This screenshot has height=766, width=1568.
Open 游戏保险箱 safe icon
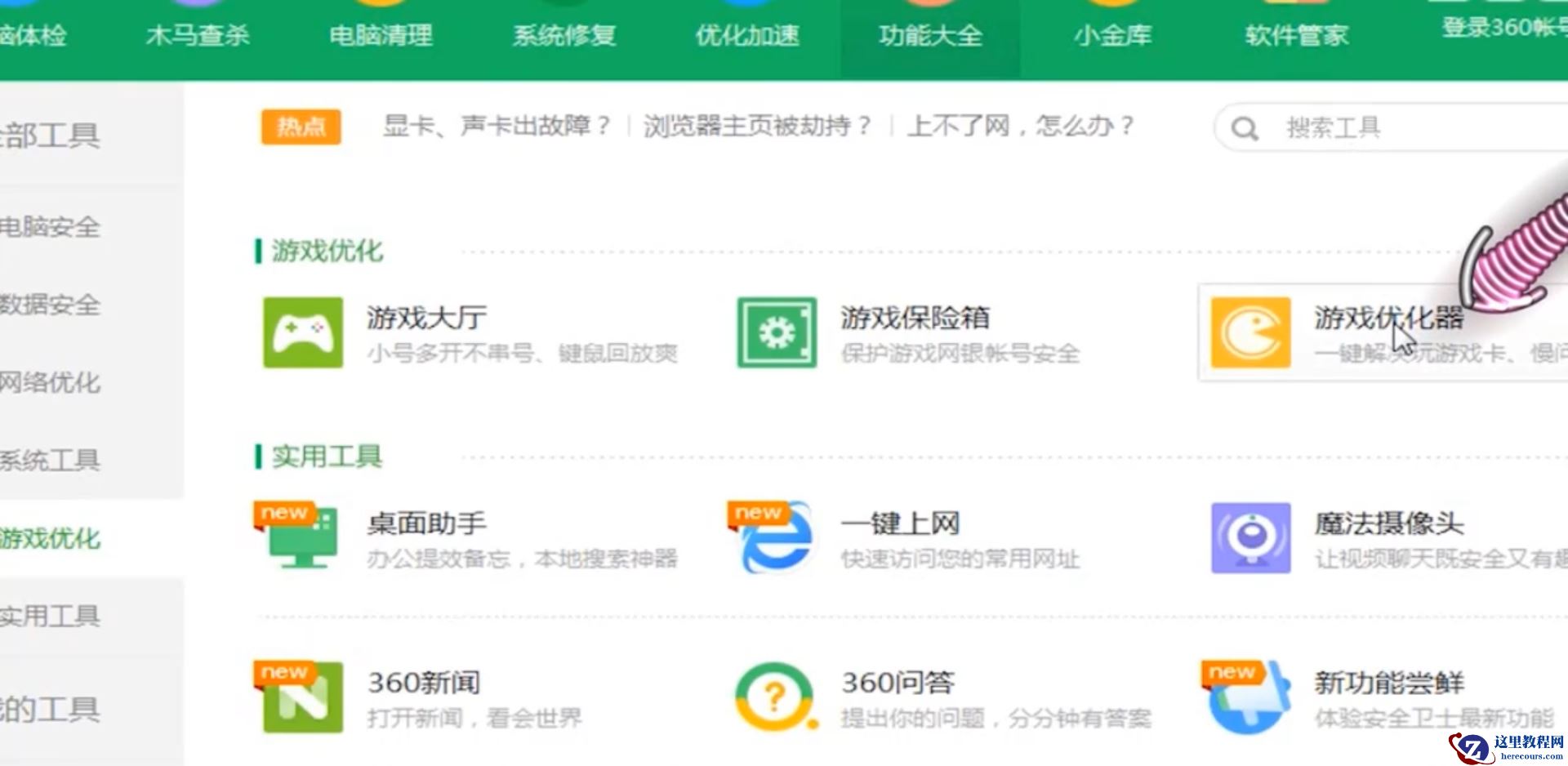pyautogui.click(x=777, y=333)
